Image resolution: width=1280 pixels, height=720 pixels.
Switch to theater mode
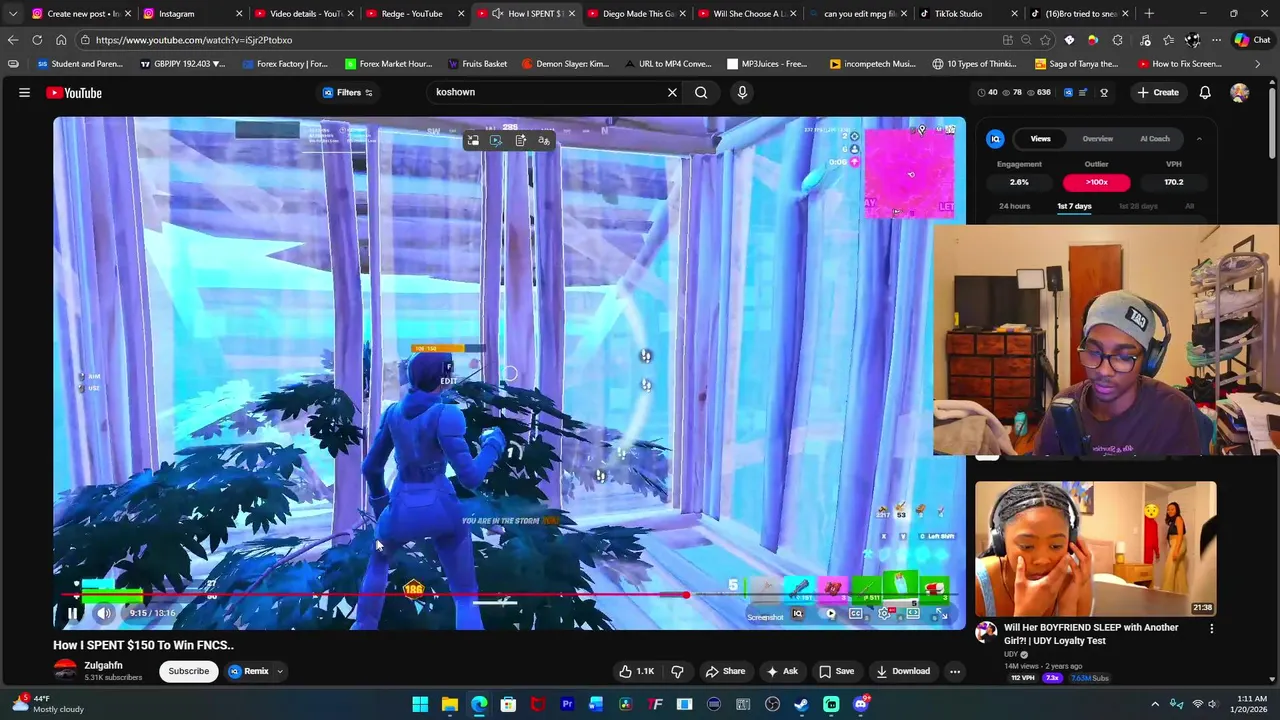(x=913, y=613)
